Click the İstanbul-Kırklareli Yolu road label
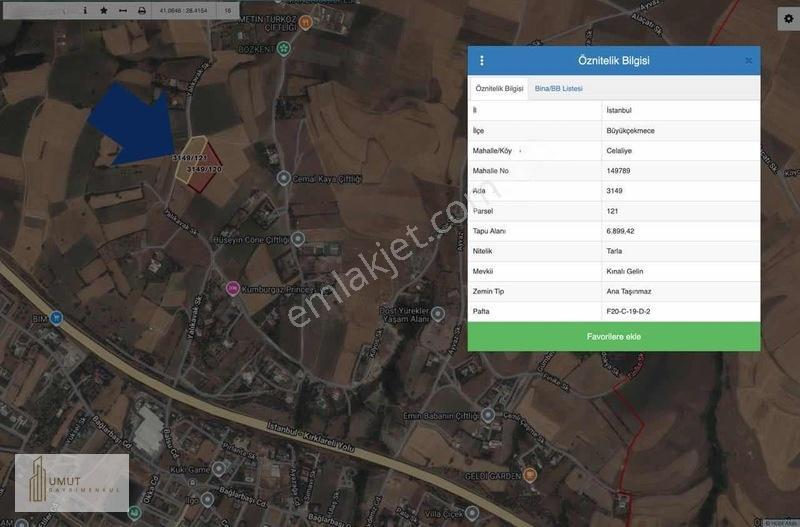Image resolution: width=800 pixels, height=527 pixels. 310,437
